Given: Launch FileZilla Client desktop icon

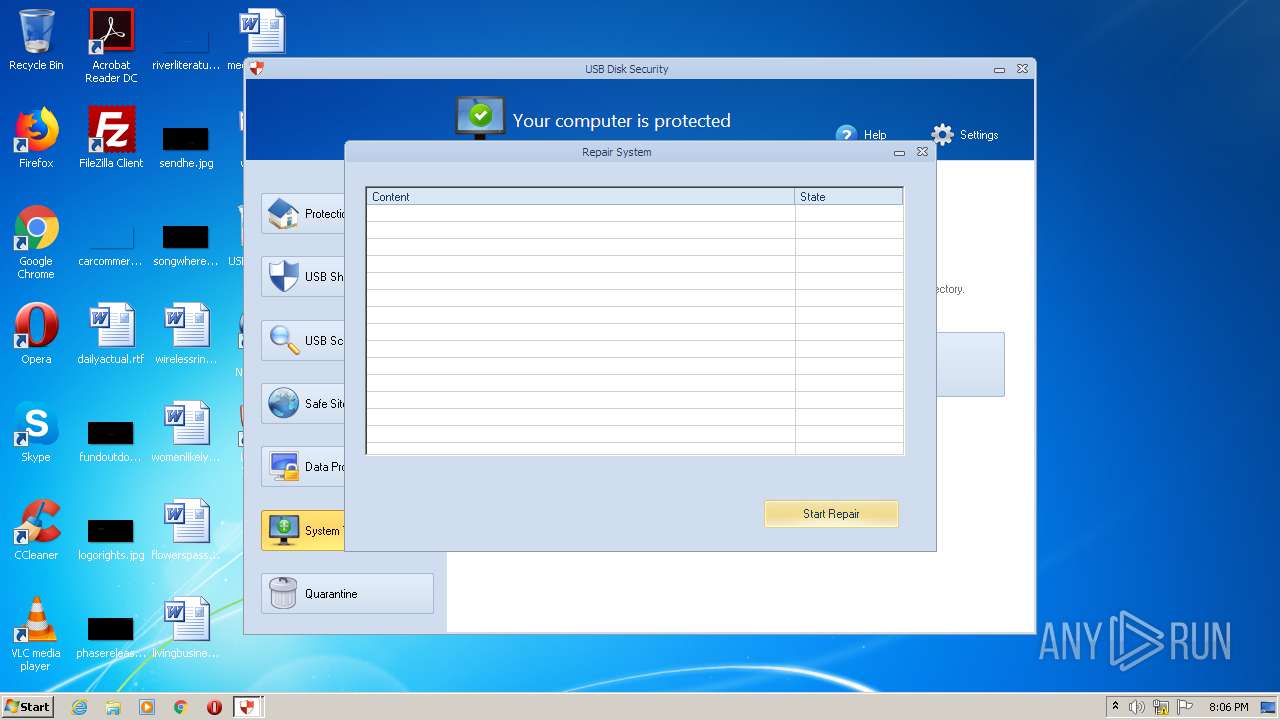Looking at the screenshot, I should point(111,138).
